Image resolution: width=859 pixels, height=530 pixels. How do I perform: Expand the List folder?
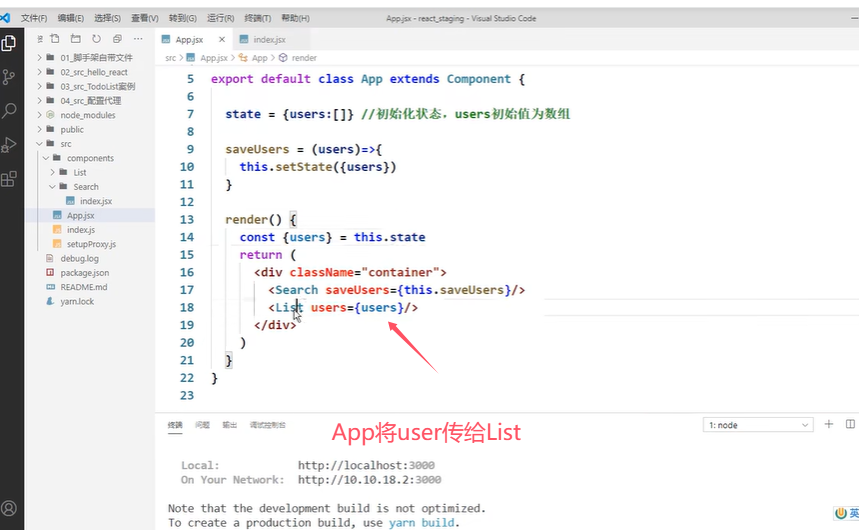point(80,172)
